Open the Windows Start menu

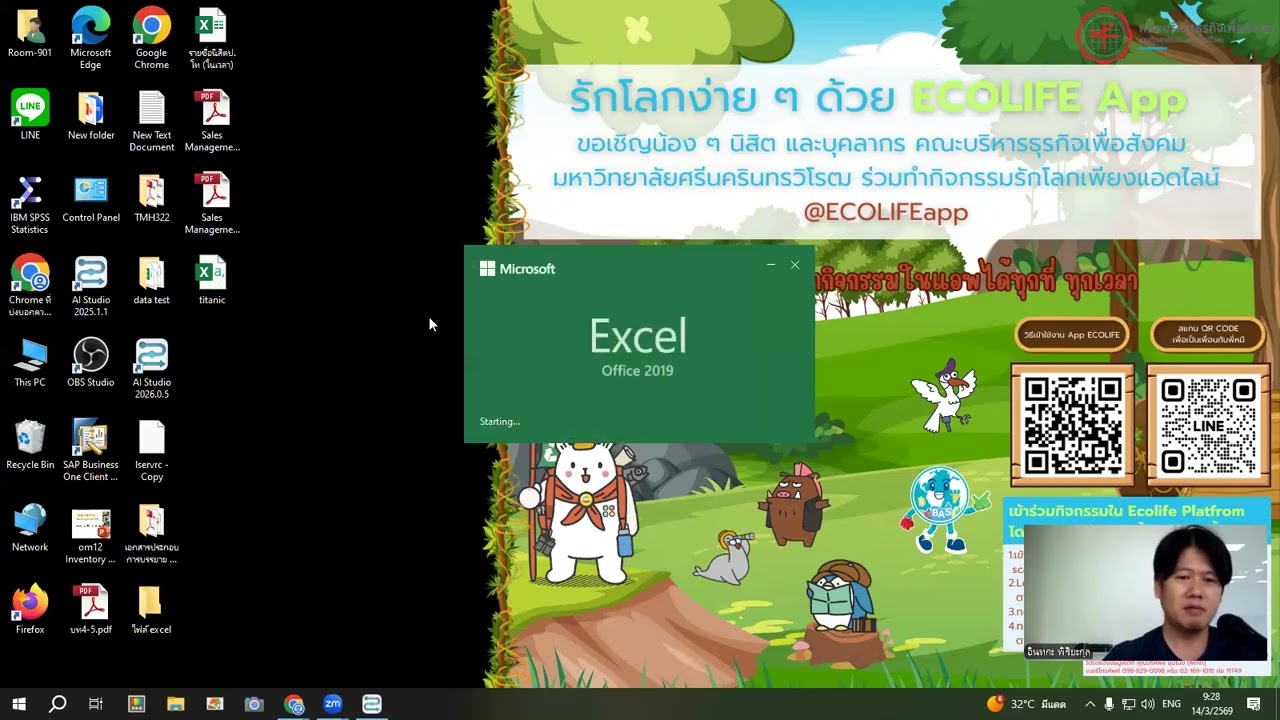point(19,704)
